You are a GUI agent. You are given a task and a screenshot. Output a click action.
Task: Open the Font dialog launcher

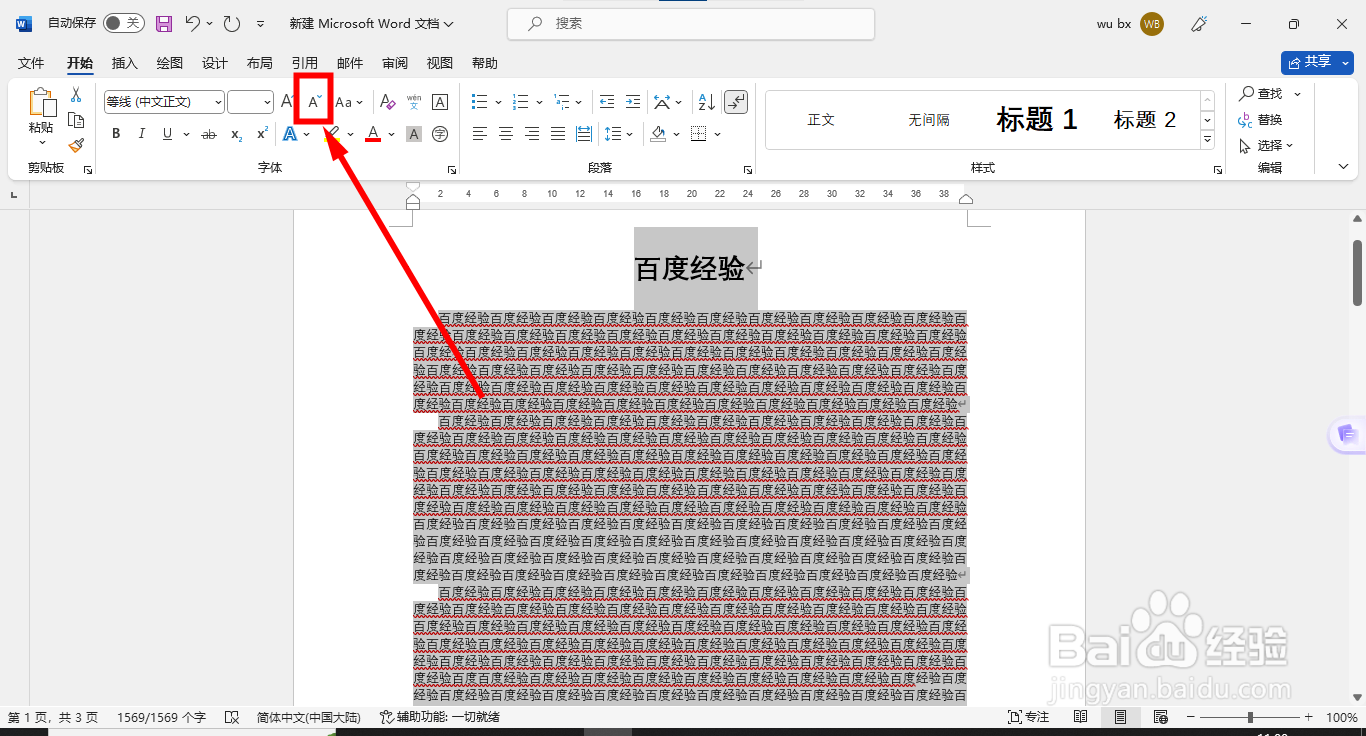click(x=452, y=170)
